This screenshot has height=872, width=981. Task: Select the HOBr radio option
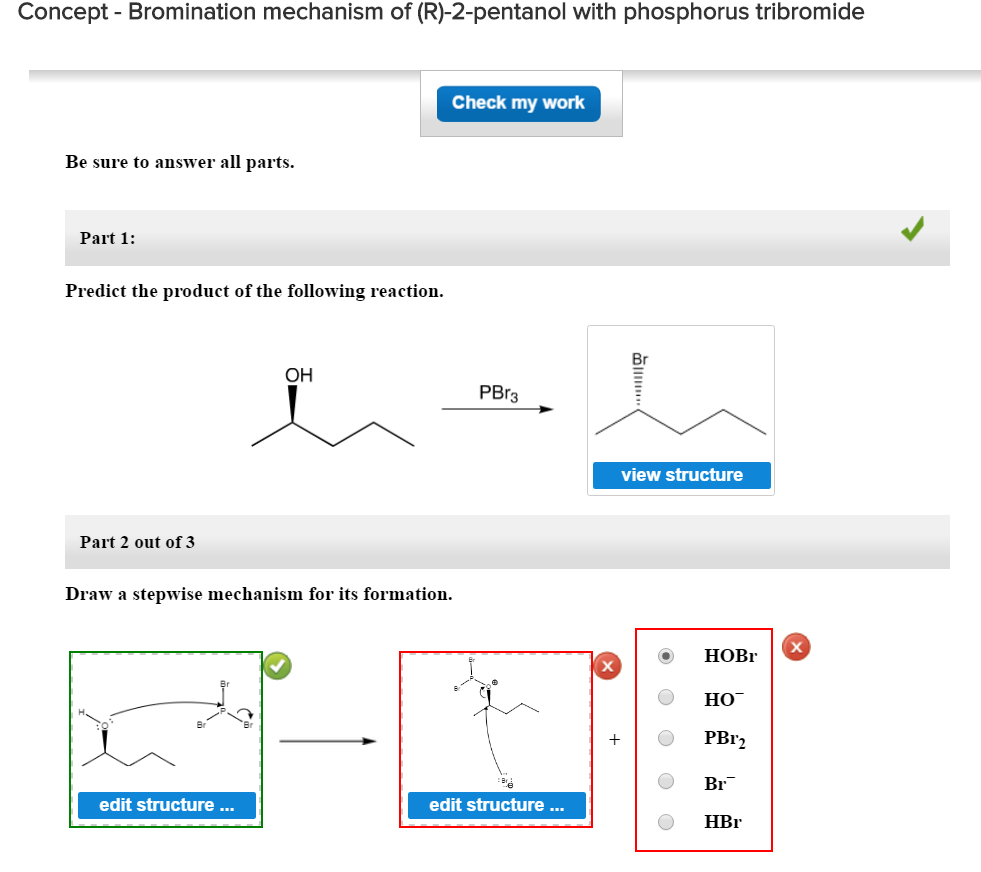[x=666, y=657]
